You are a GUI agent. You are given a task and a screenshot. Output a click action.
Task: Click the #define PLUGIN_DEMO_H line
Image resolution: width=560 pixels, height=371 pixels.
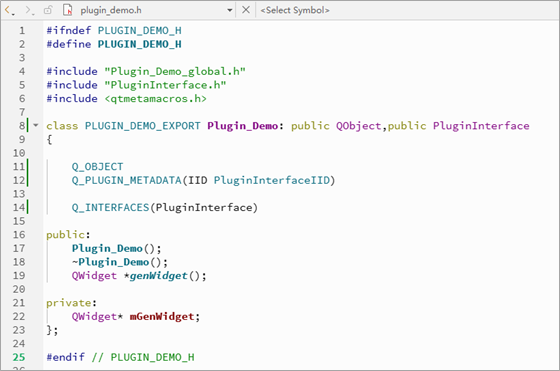pos(114,44)
